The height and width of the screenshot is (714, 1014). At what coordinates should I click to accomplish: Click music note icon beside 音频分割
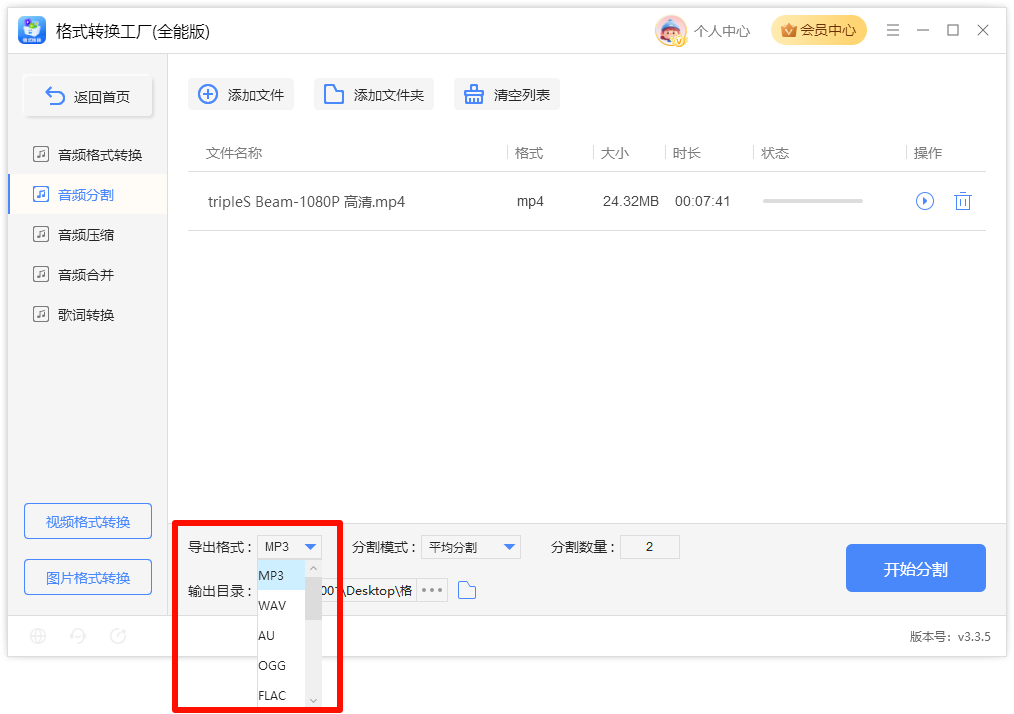[x=41, y=194]
